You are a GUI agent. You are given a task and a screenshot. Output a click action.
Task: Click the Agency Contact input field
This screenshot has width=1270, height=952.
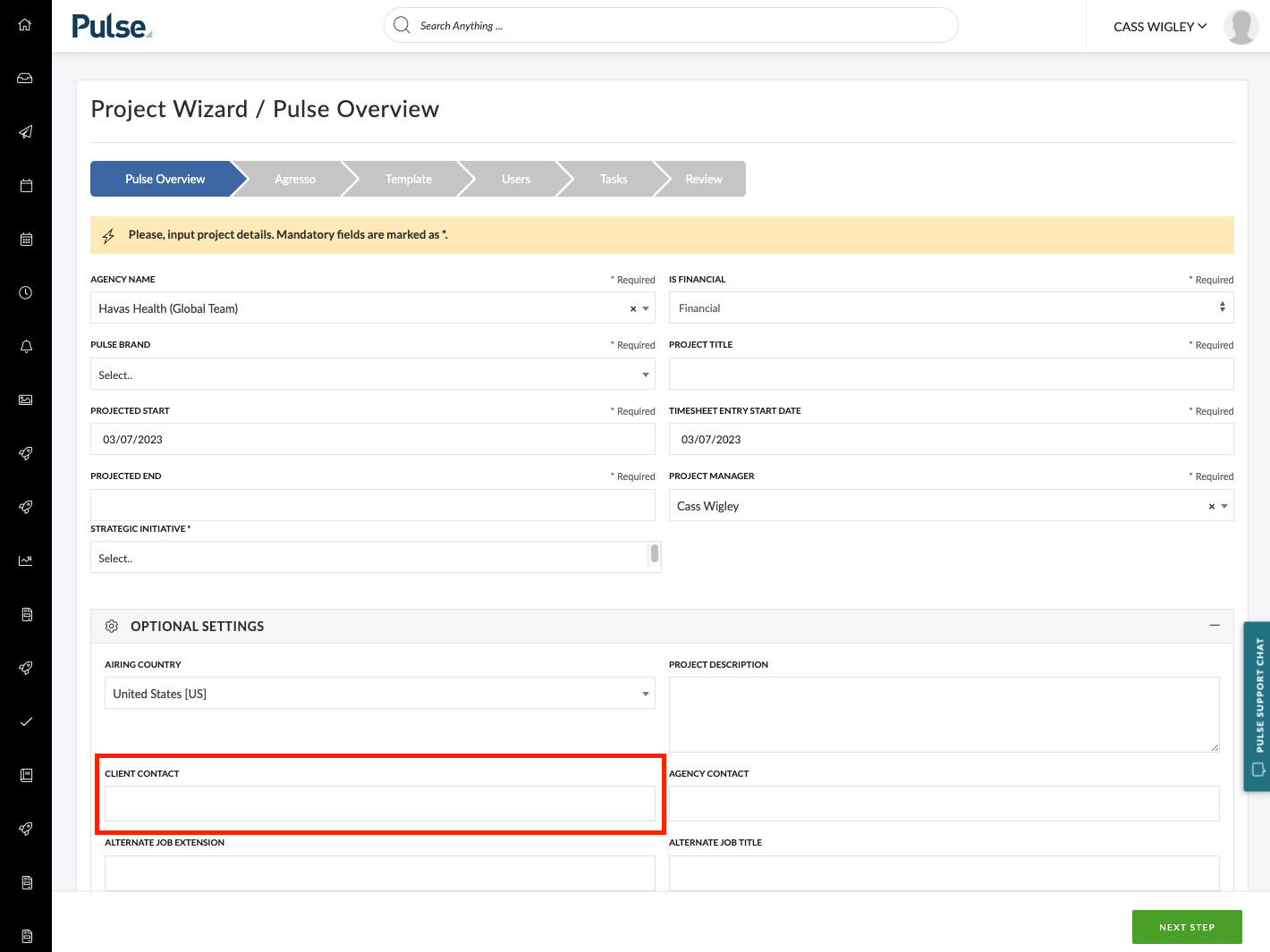[944, 804]
